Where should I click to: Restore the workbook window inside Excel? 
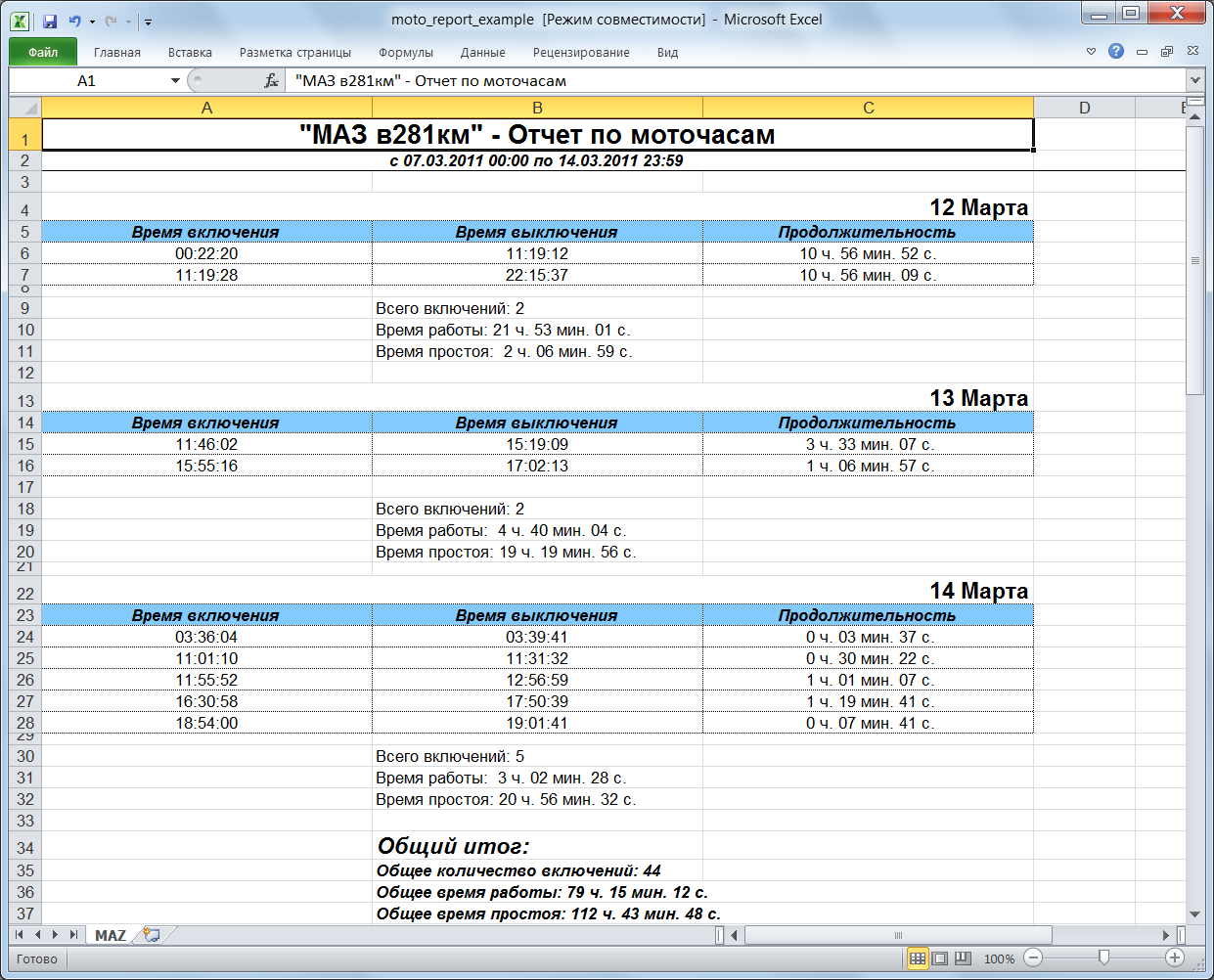[x=1167, y=51]
